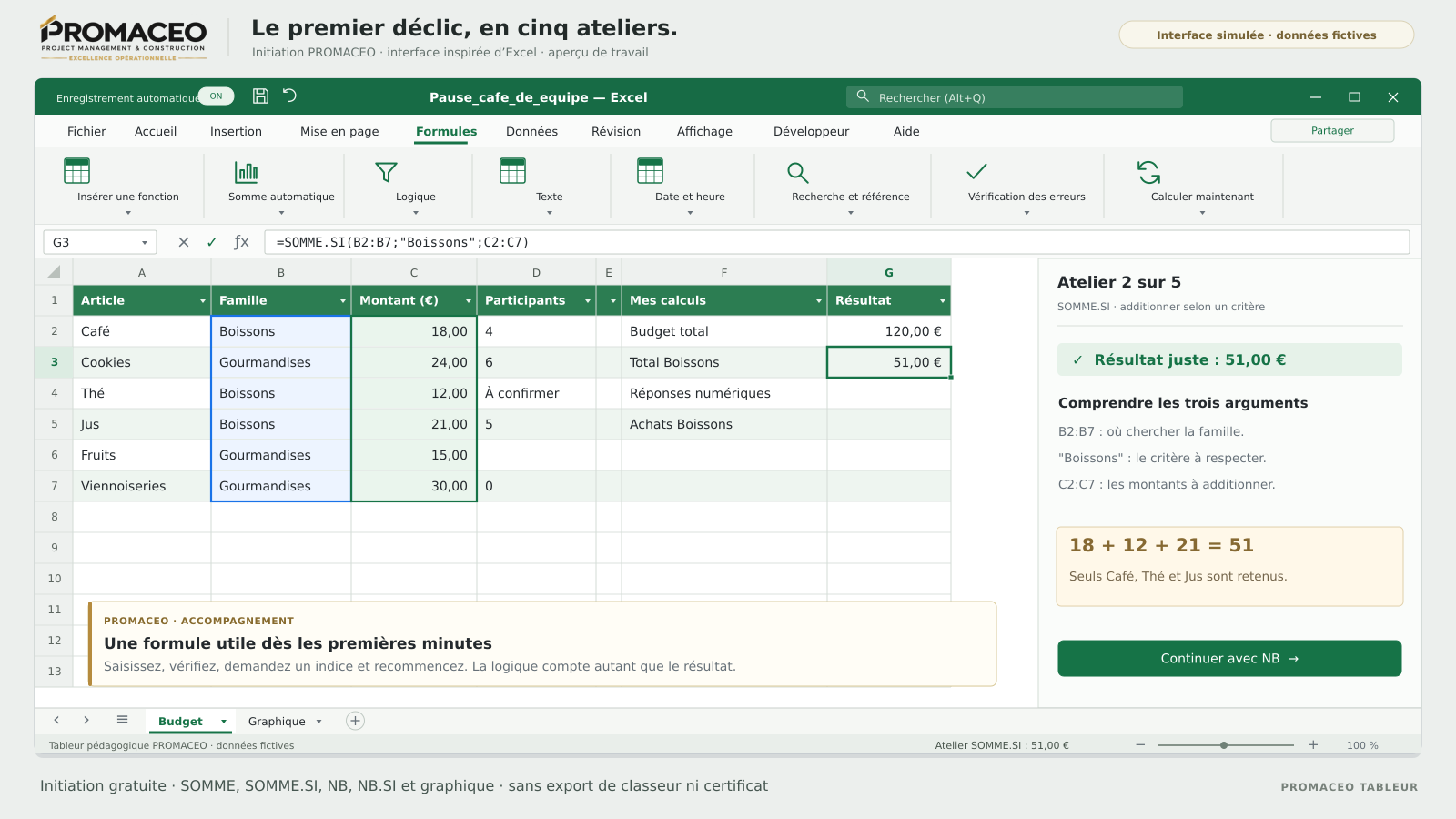This screenshot has width=1456, height=819.
Task: Toggle Enregistrement automatique switch
Action: point(216,96)
